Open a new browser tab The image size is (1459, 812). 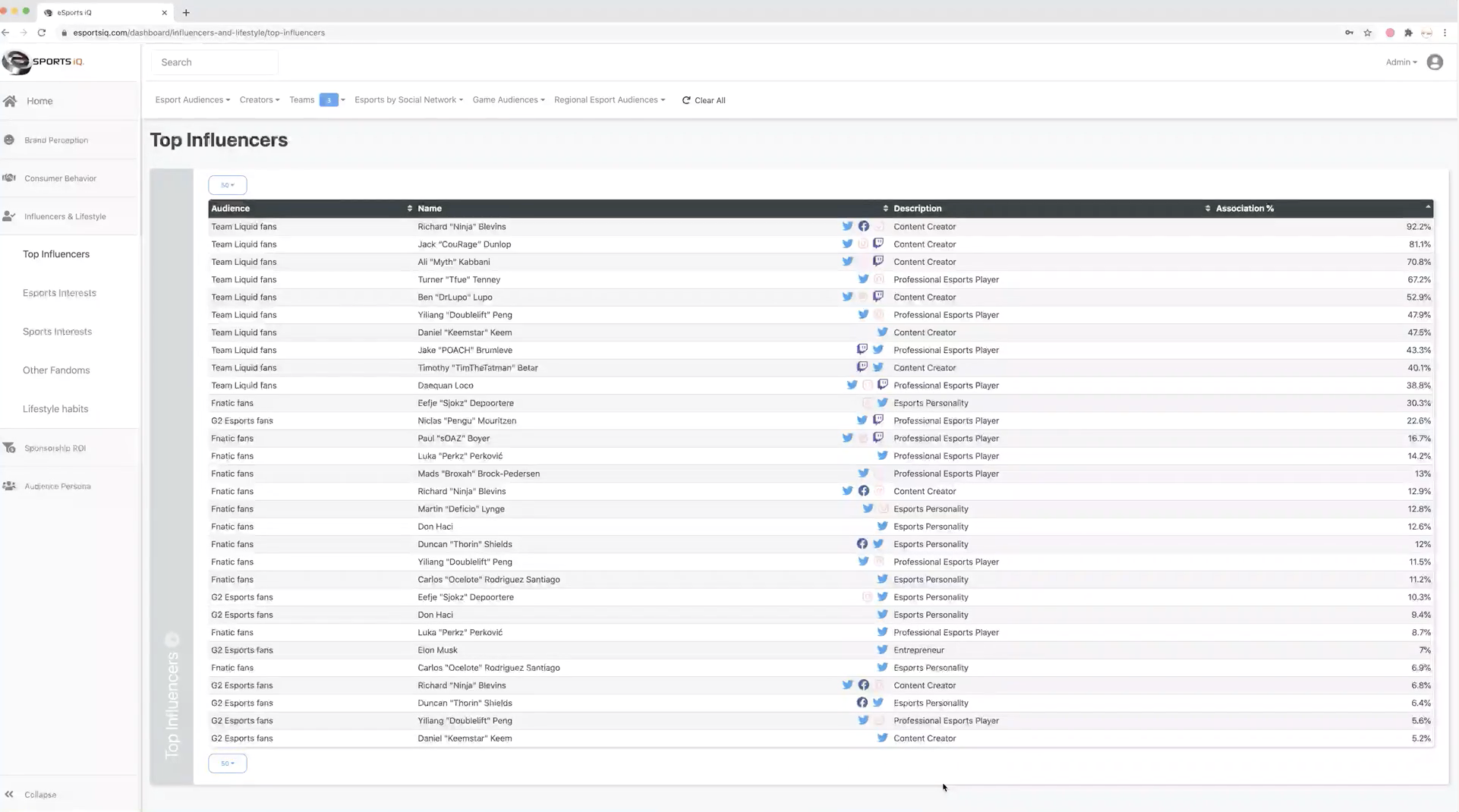pos(186,12)
